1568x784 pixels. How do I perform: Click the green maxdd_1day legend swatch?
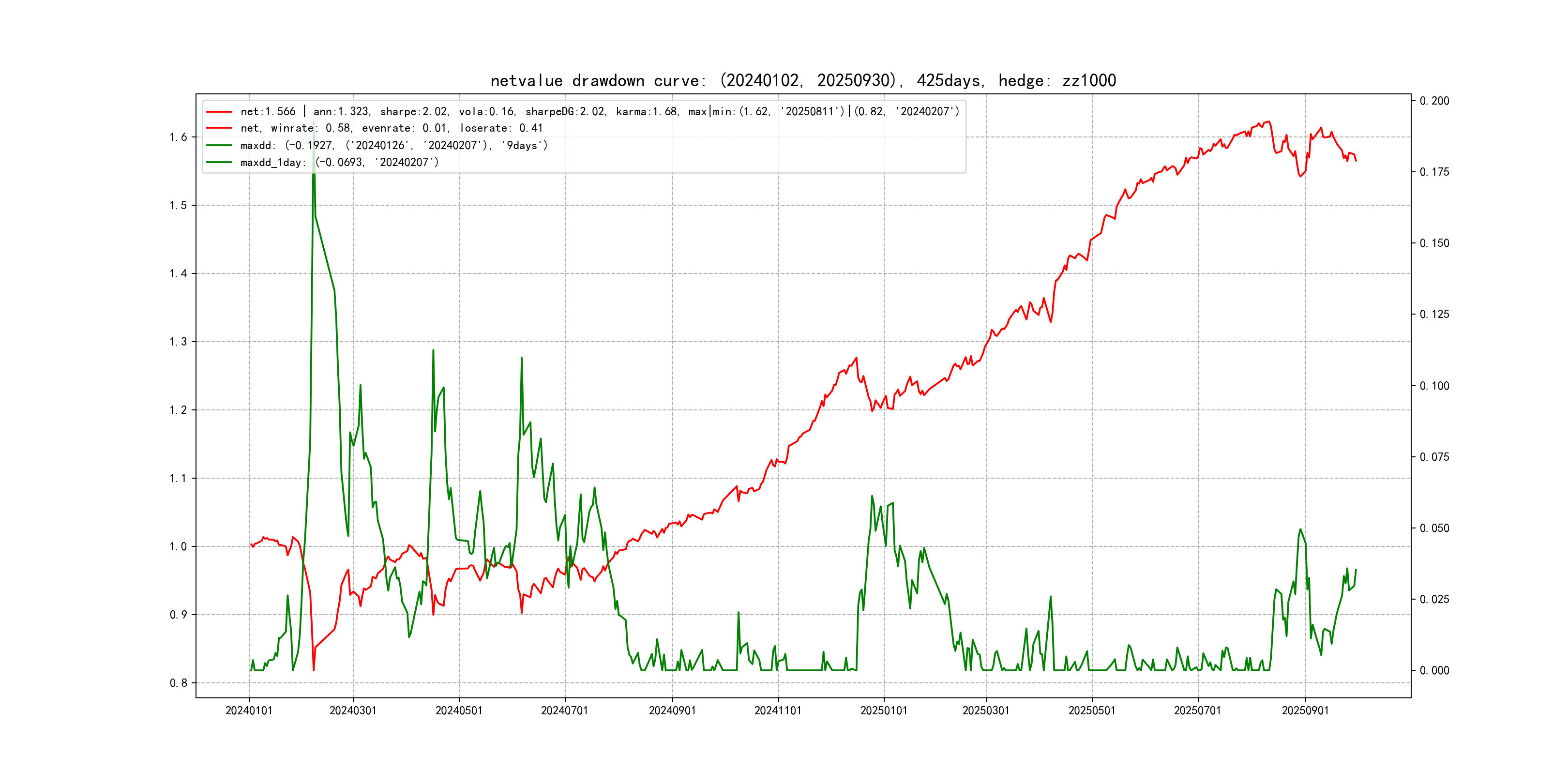point(219,163)
